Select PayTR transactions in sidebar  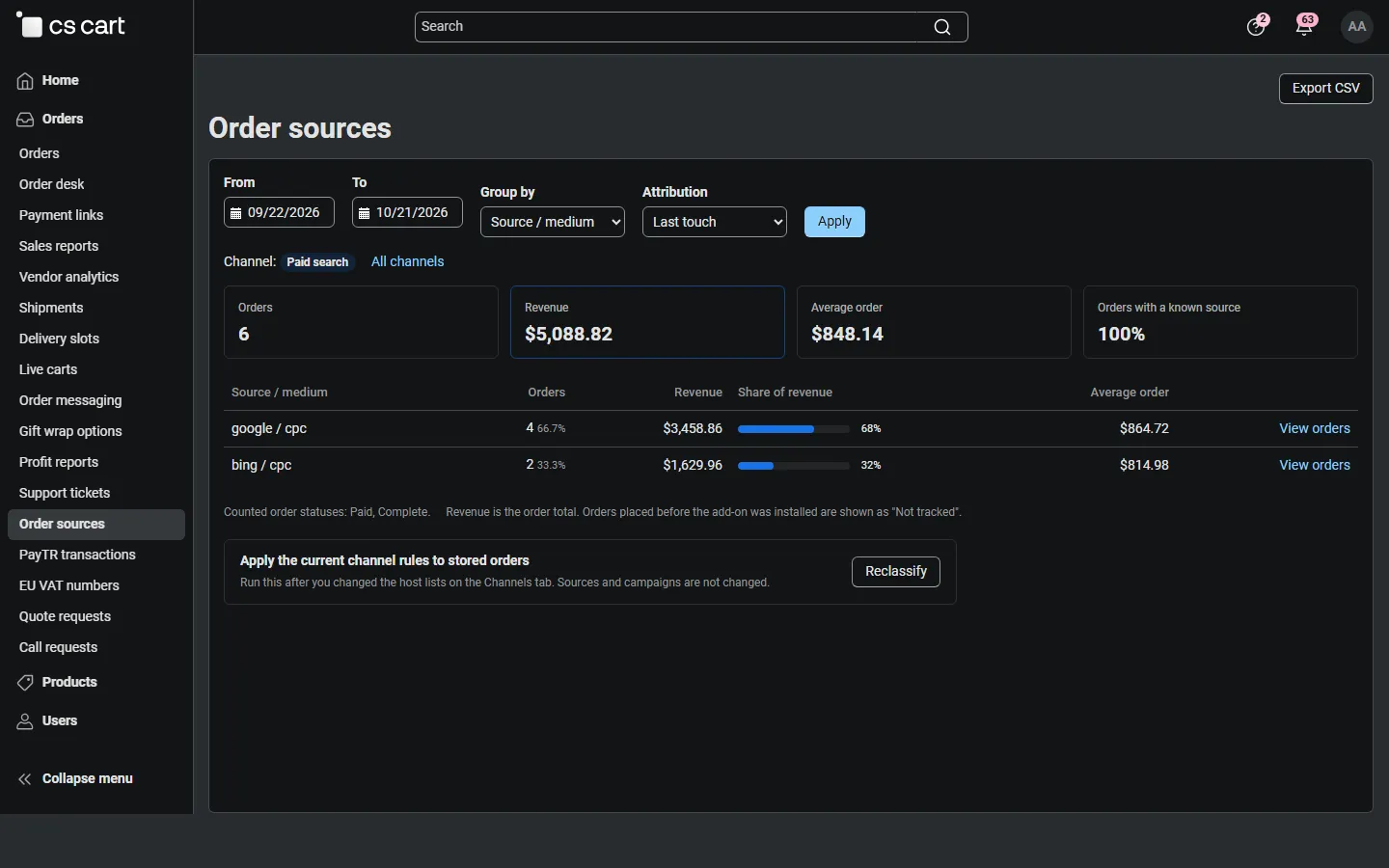click(x=77, y=555)
